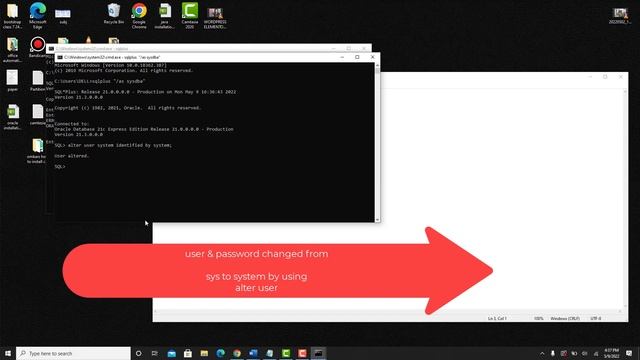Image resolution: width=640 pixels, height=360 pixels.
Task: Open the taskbar clock and date
Action: point(611,353)
